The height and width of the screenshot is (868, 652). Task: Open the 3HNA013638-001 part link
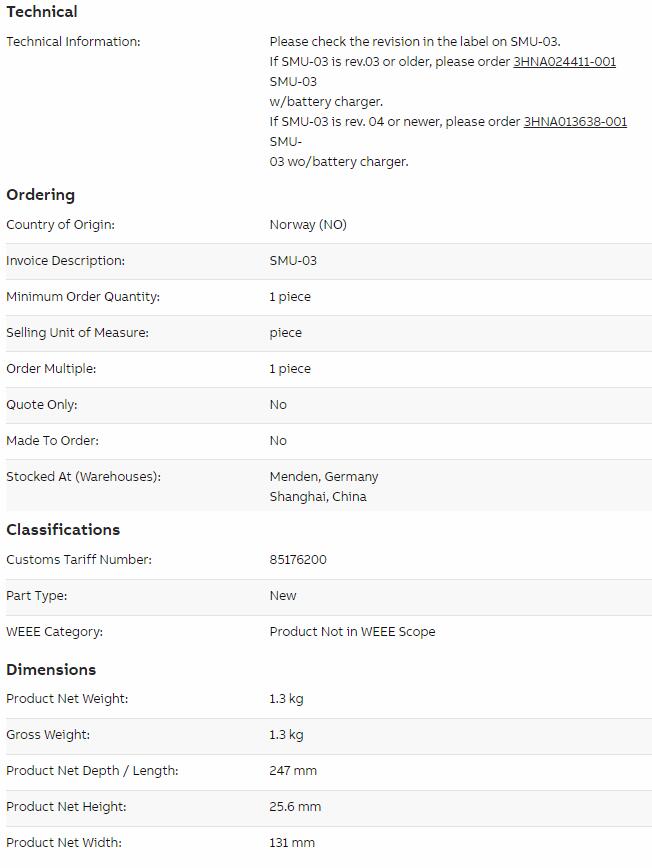pyautogui.click(x=575, y=121)
